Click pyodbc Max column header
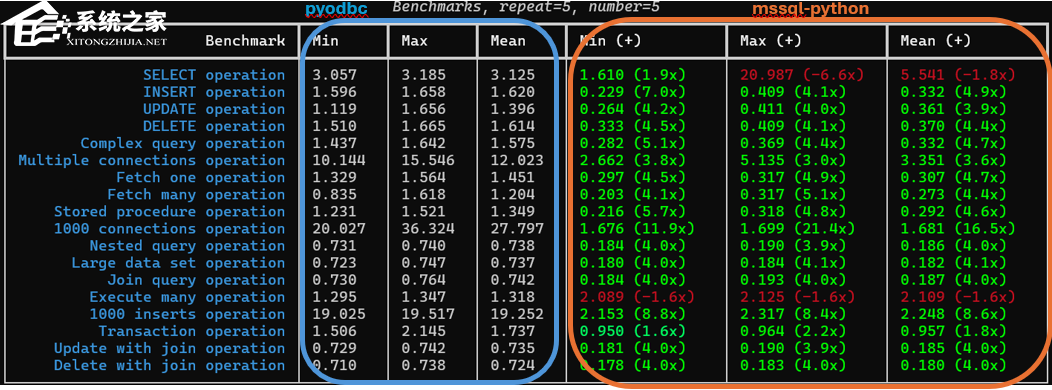 click(415, 41)
